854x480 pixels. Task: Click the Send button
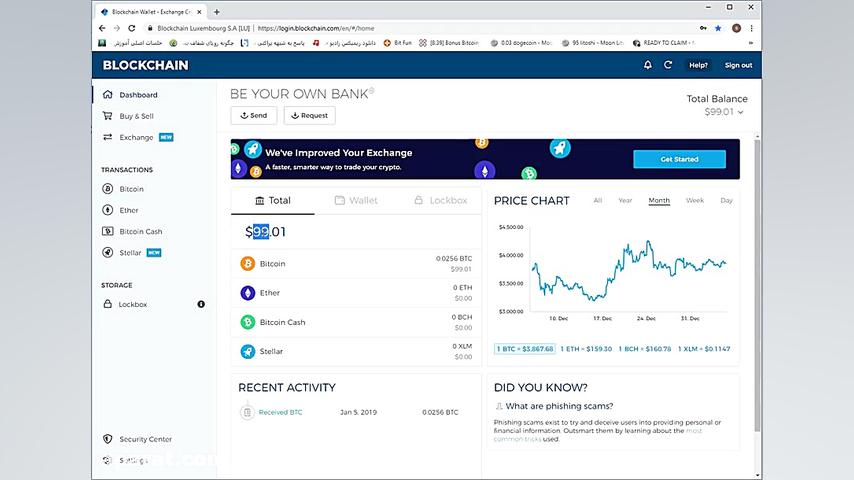tap(254, 116)
